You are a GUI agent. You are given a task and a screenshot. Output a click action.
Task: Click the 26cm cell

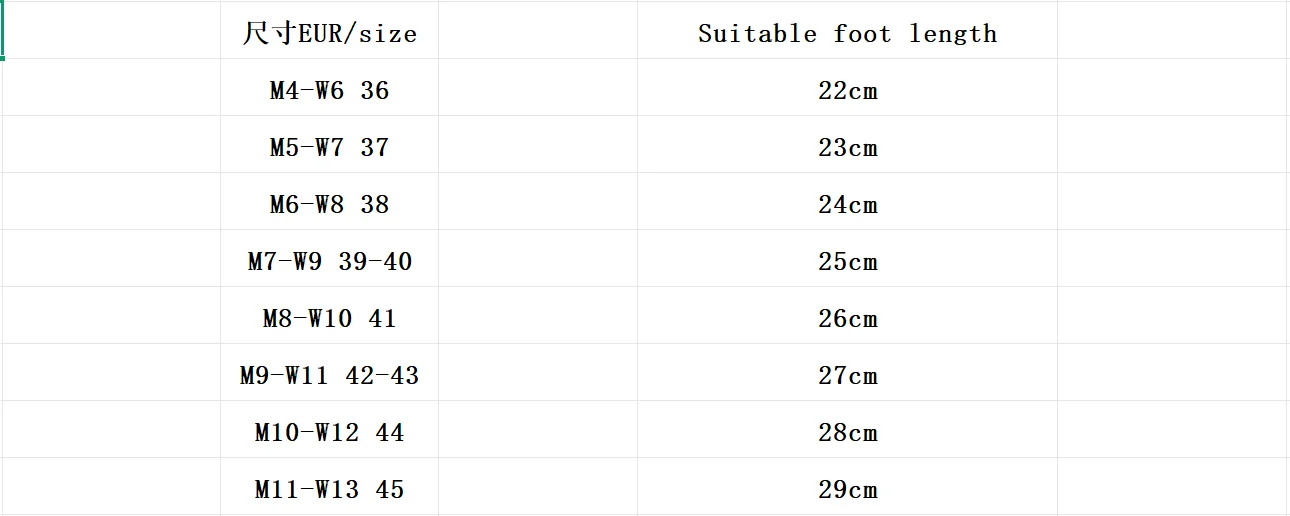pos(847,319)
